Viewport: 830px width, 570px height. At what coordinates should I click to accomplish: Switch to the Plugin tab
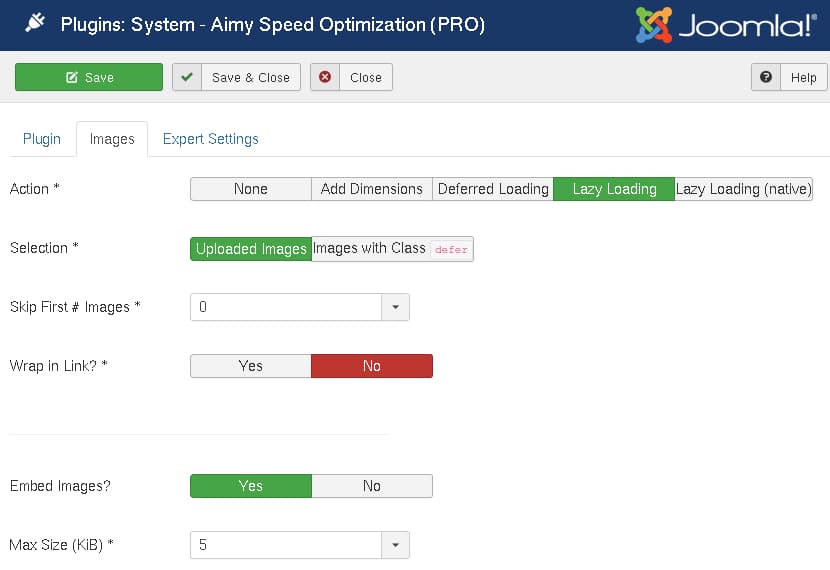(x=42, y=139)
